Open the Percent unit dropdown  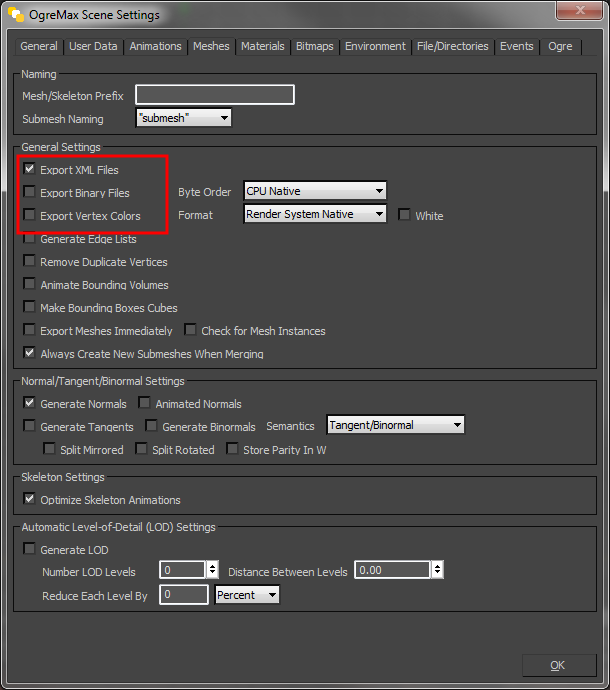(247, 595)
